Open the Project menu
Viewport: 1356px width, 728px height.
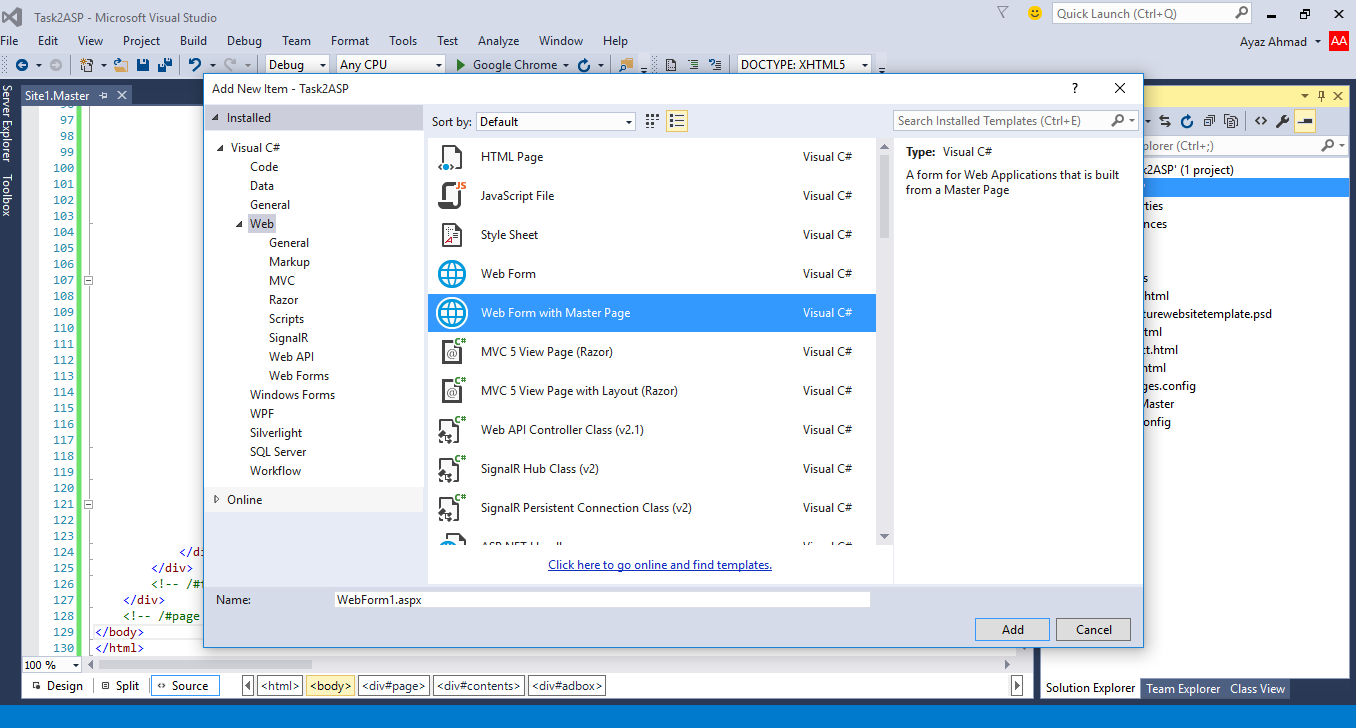click(141, 41)
